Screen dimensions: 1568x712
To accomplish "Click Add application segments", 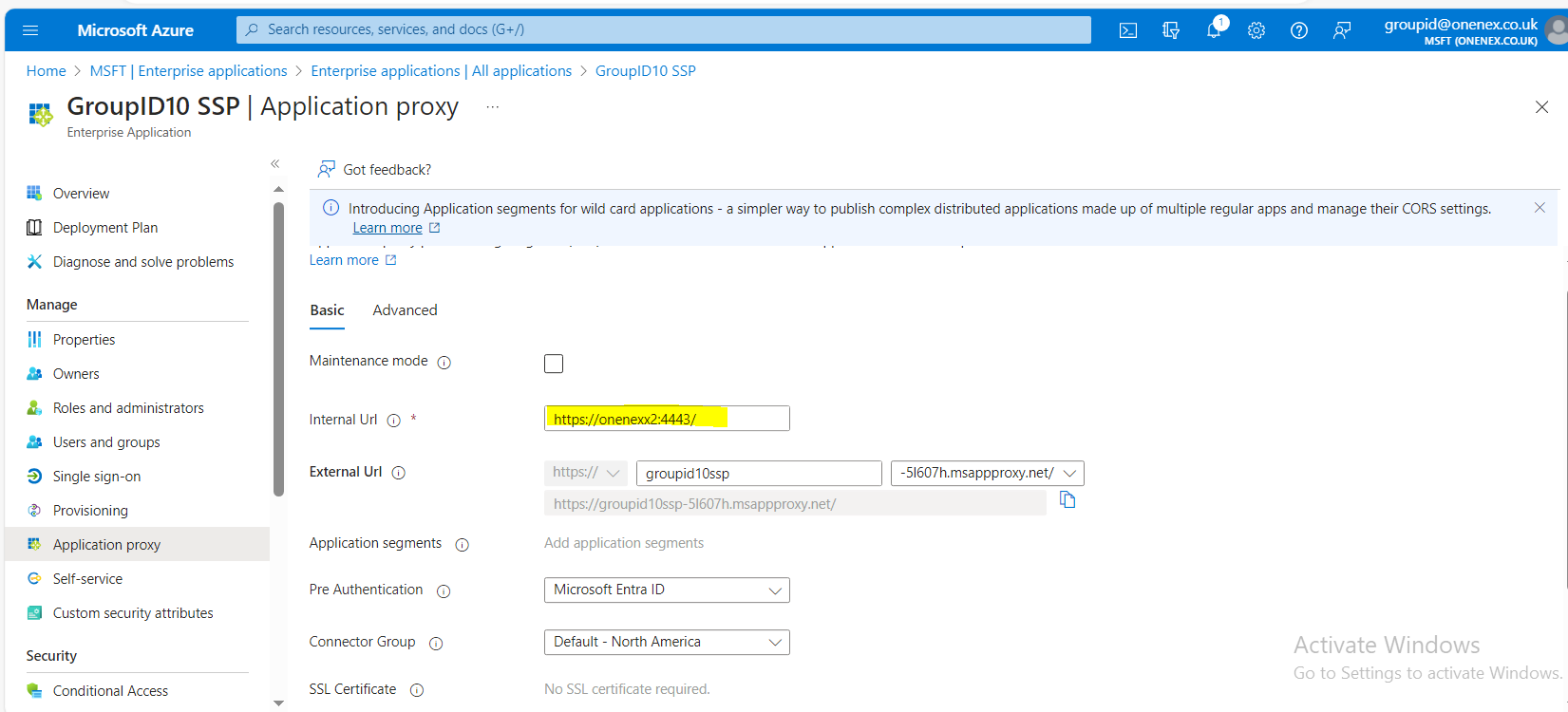I will [x=624, y=543].
